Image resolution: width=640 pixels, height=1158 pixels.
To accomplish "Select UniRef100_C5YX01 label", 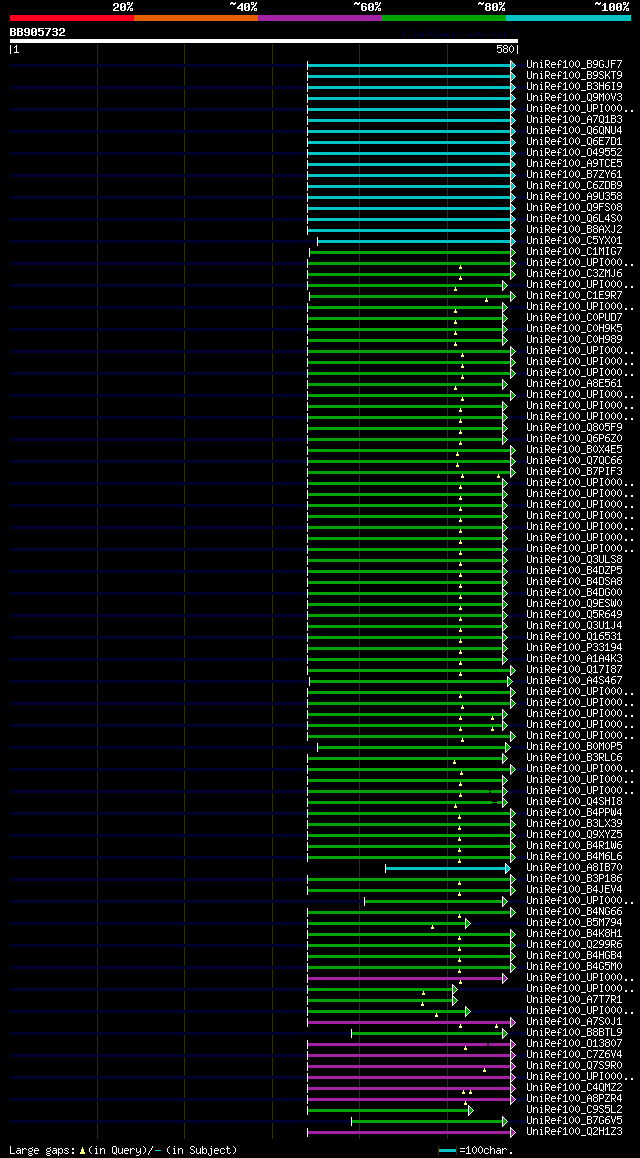I will [574, 240].
